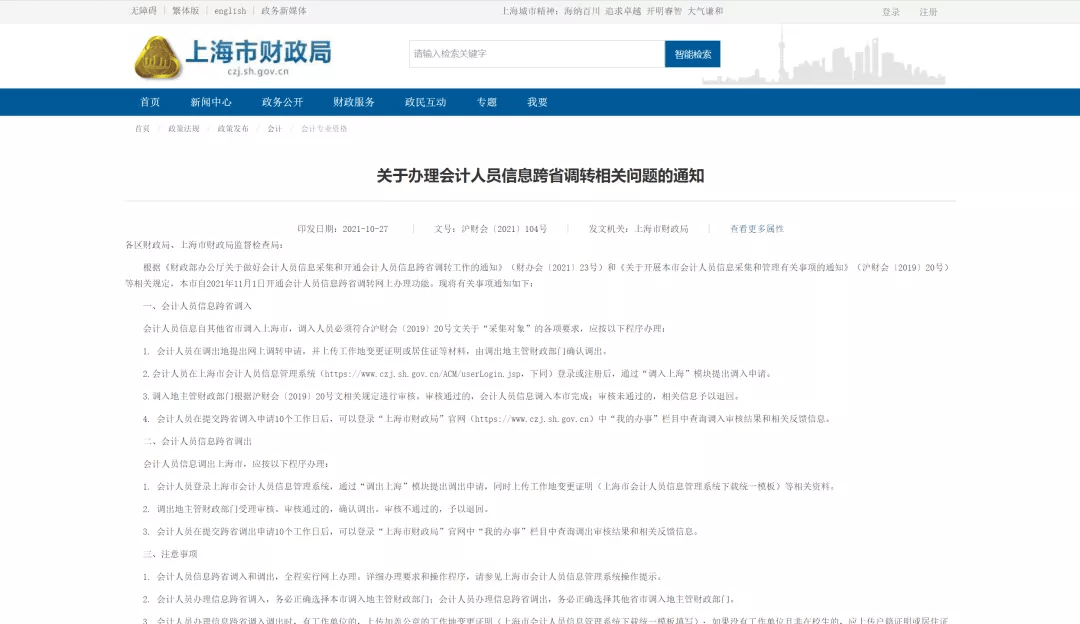Screen dimensions: 1080x624
Task: Open the 财政服务 menu item
Action: click(x=354, y=102)
